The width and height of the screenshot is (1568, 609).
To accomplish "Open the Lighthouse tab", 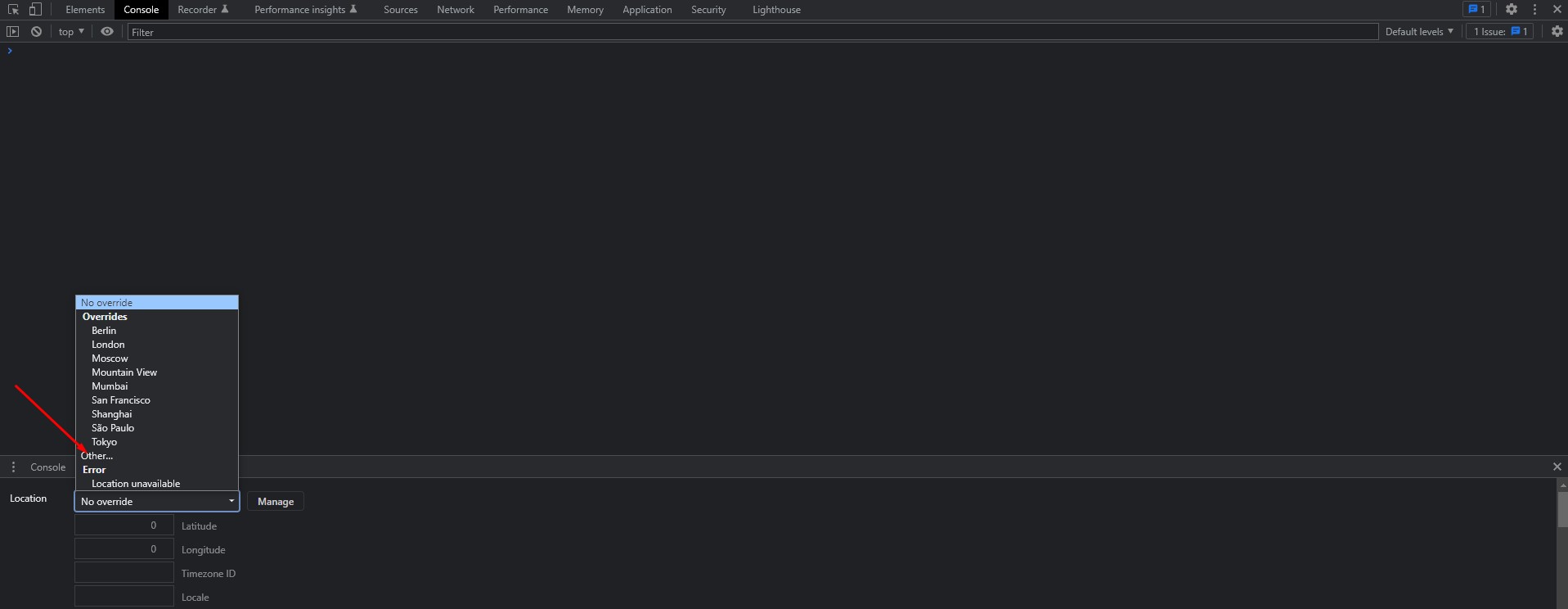I will [x=776, y=10].
